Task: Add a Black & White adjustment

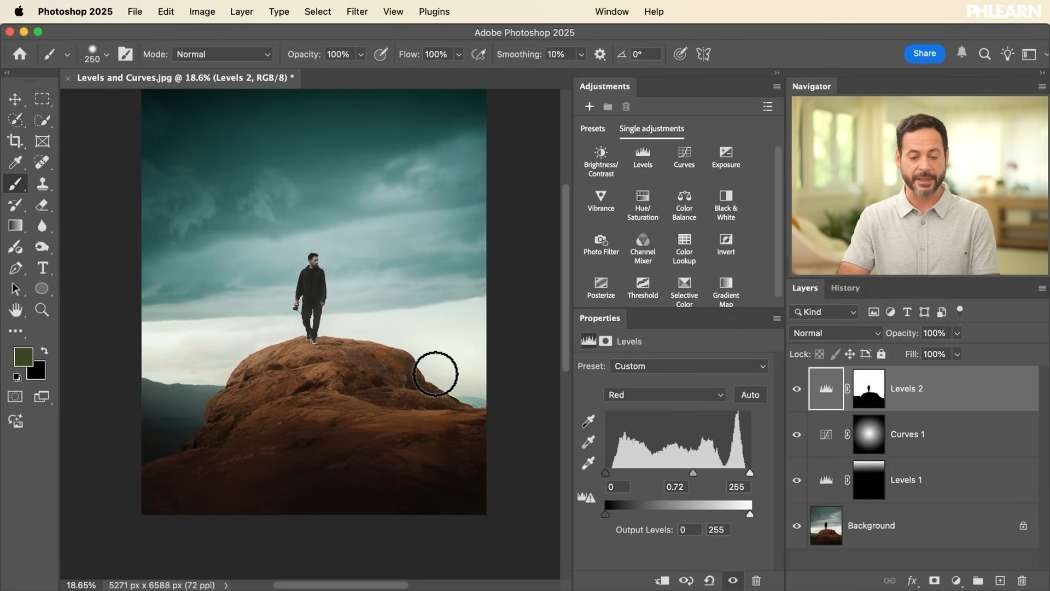Action: 726,205
